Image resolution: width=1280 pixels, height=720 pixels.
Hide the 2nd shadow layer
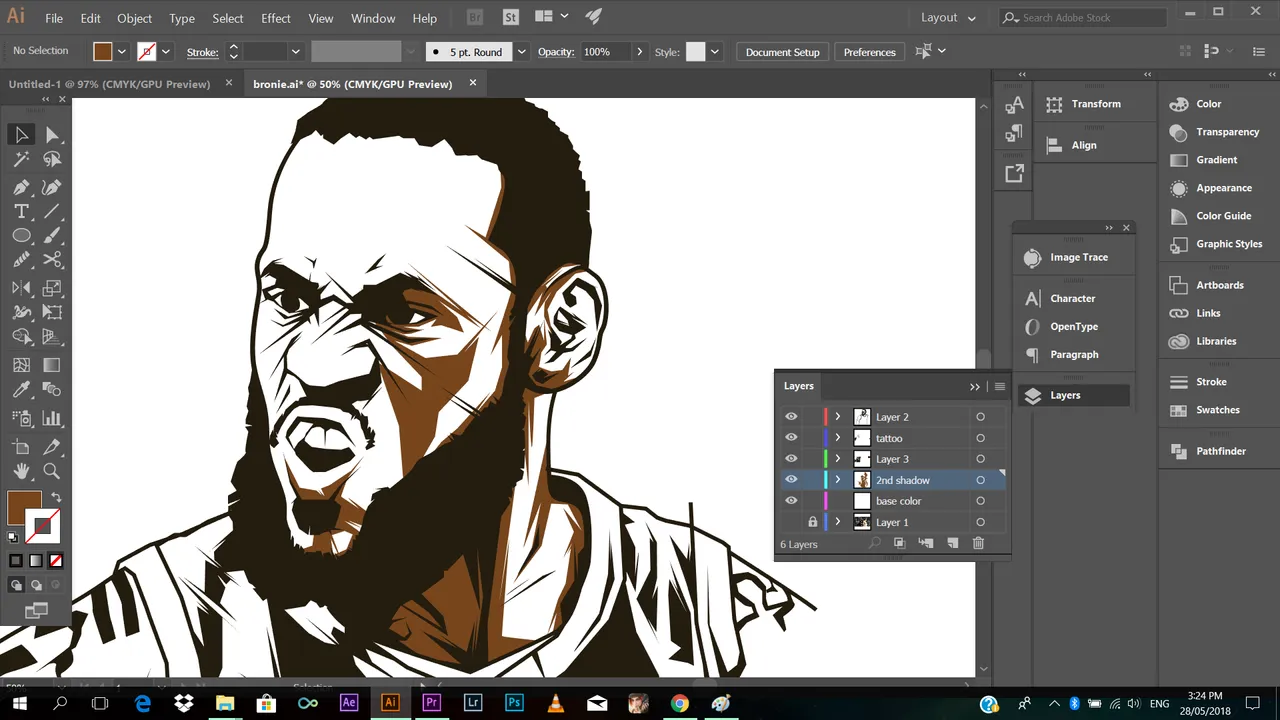pyautogui.click(x=791, y=480)
